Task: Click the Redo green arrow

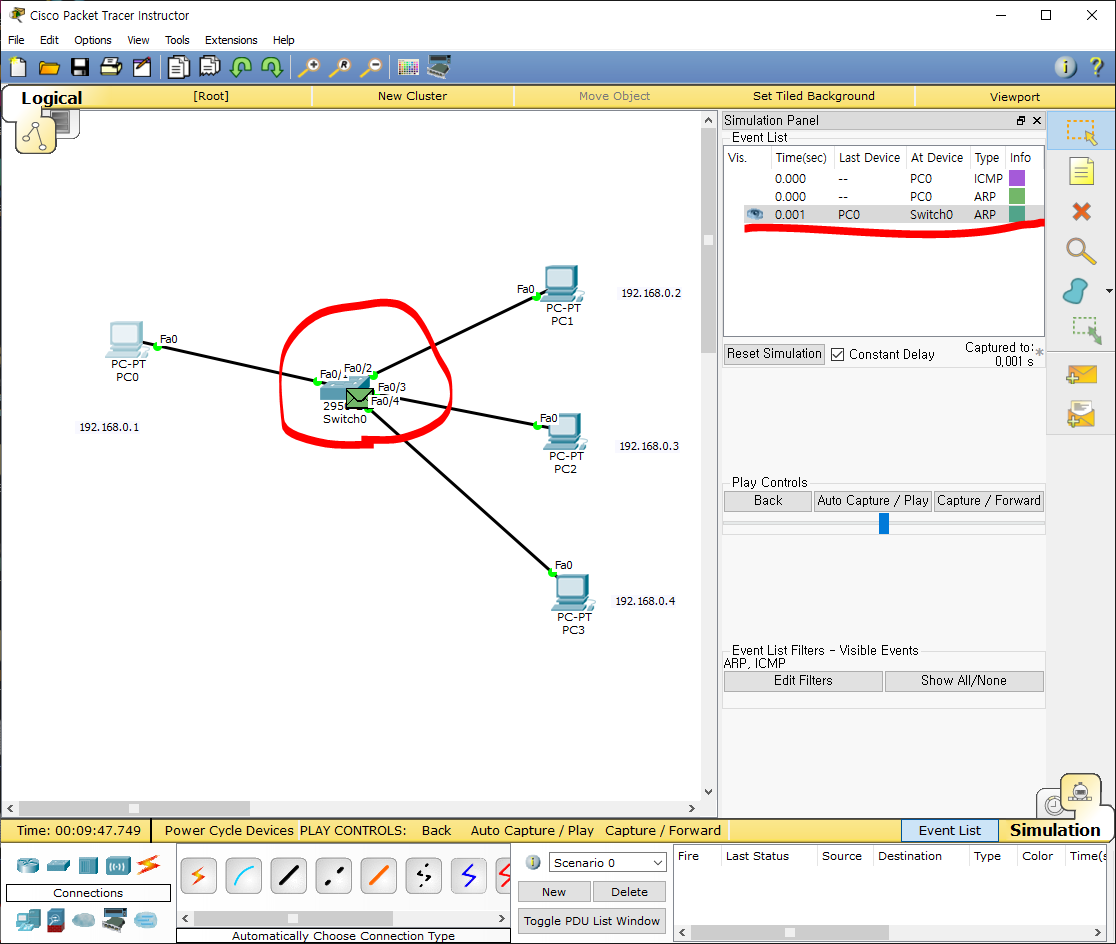Action: pos(272,68)
